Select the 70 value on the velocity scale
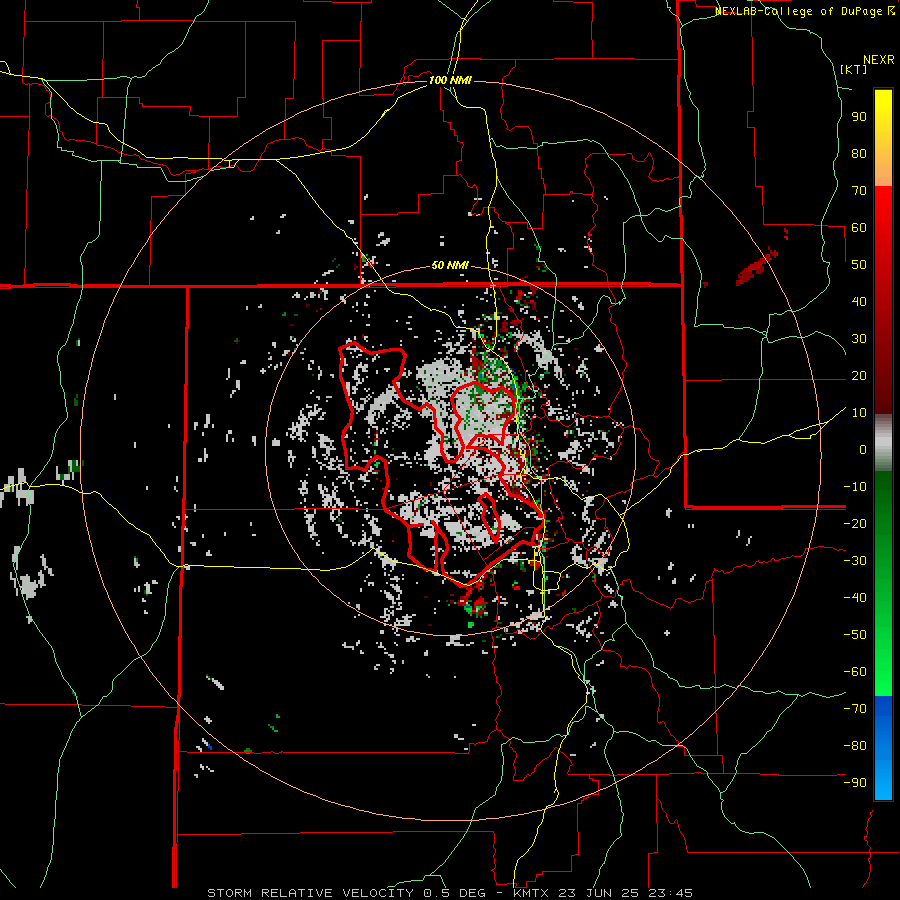The image size is (900, 900). coord(859,191)
